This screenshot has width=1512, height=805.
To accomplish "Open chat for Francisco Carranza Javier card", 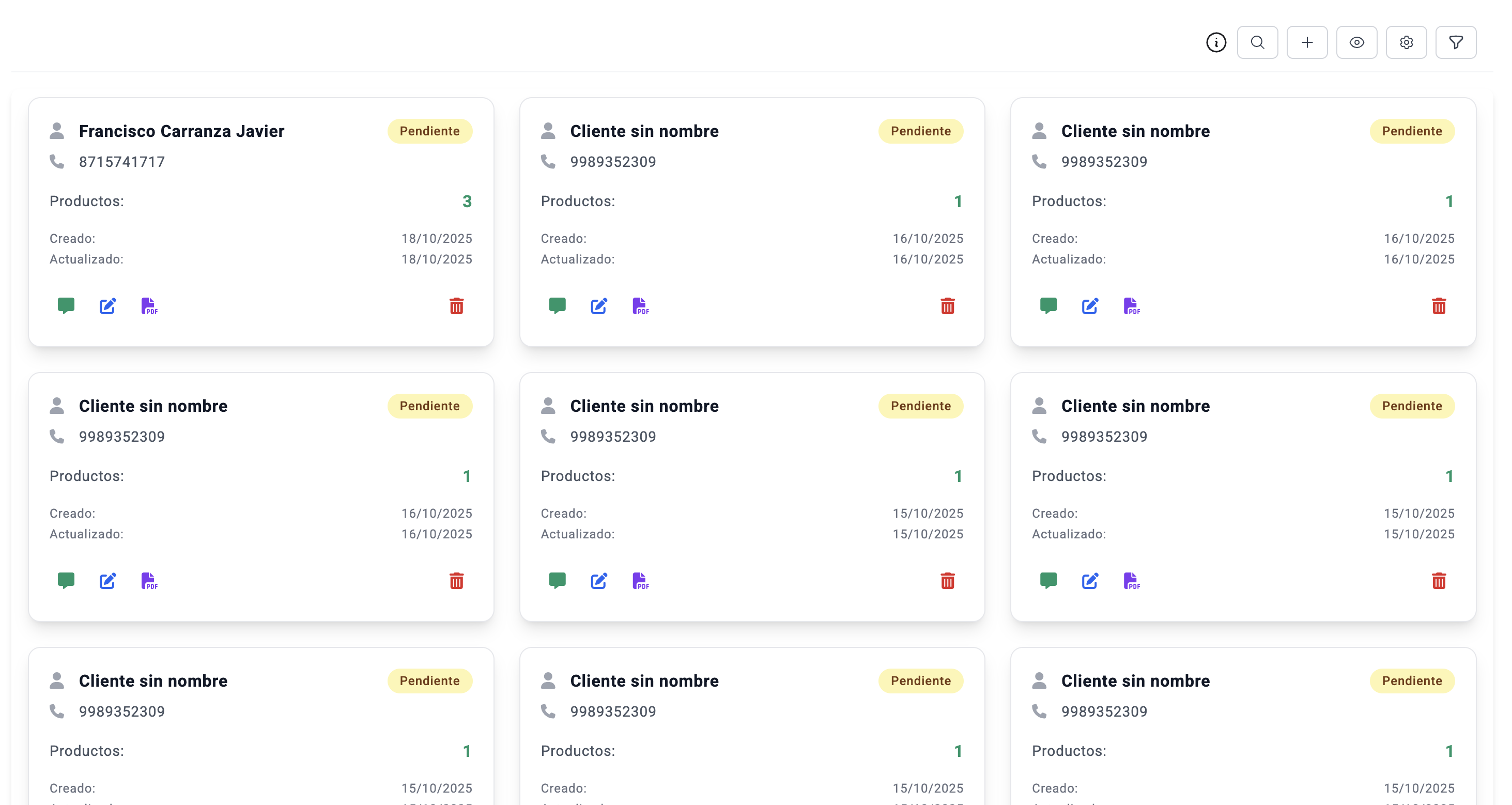I will 66,306.
